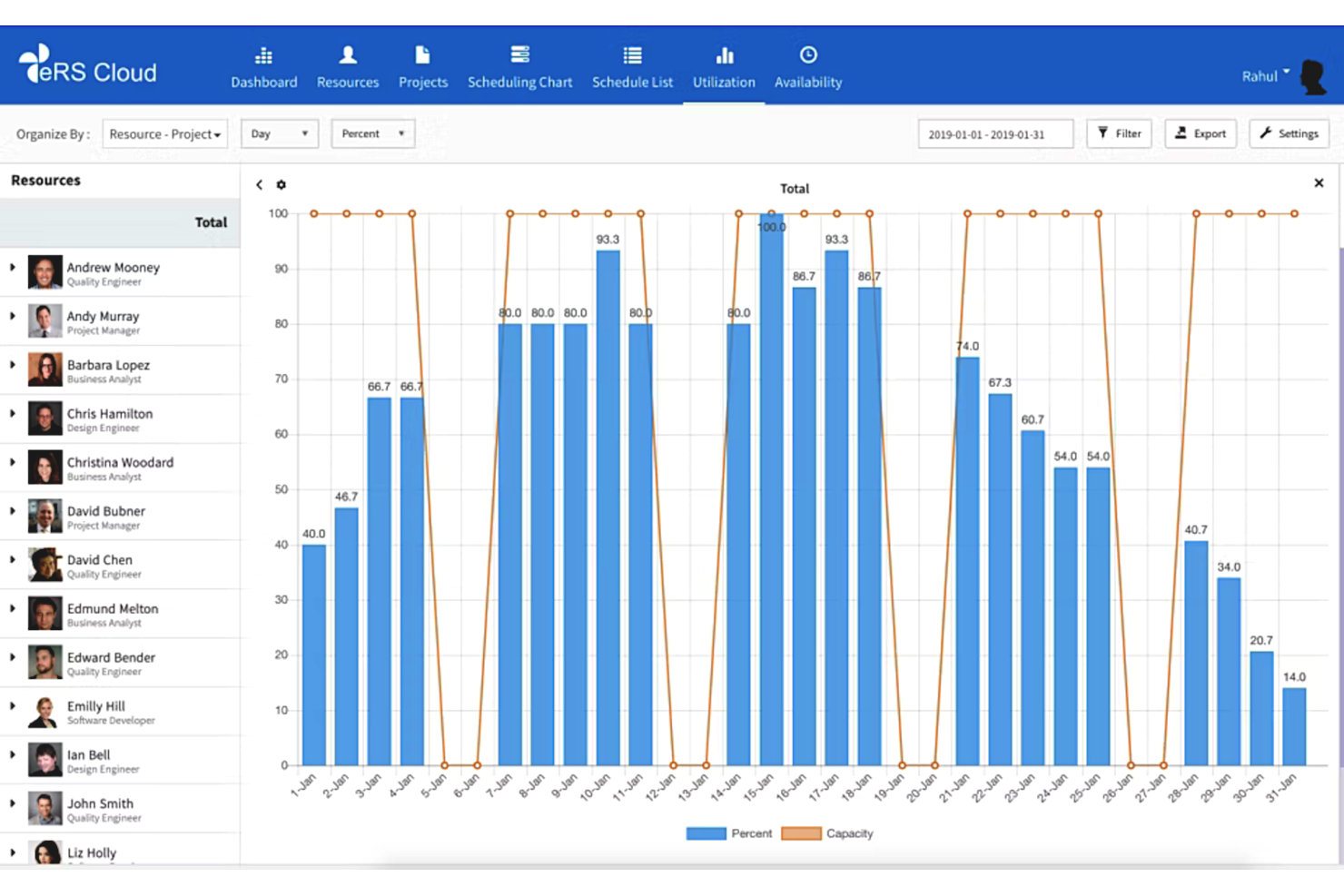Open the Percent unit dropdown
The image size is (1344, 896).
pos(372,133)
